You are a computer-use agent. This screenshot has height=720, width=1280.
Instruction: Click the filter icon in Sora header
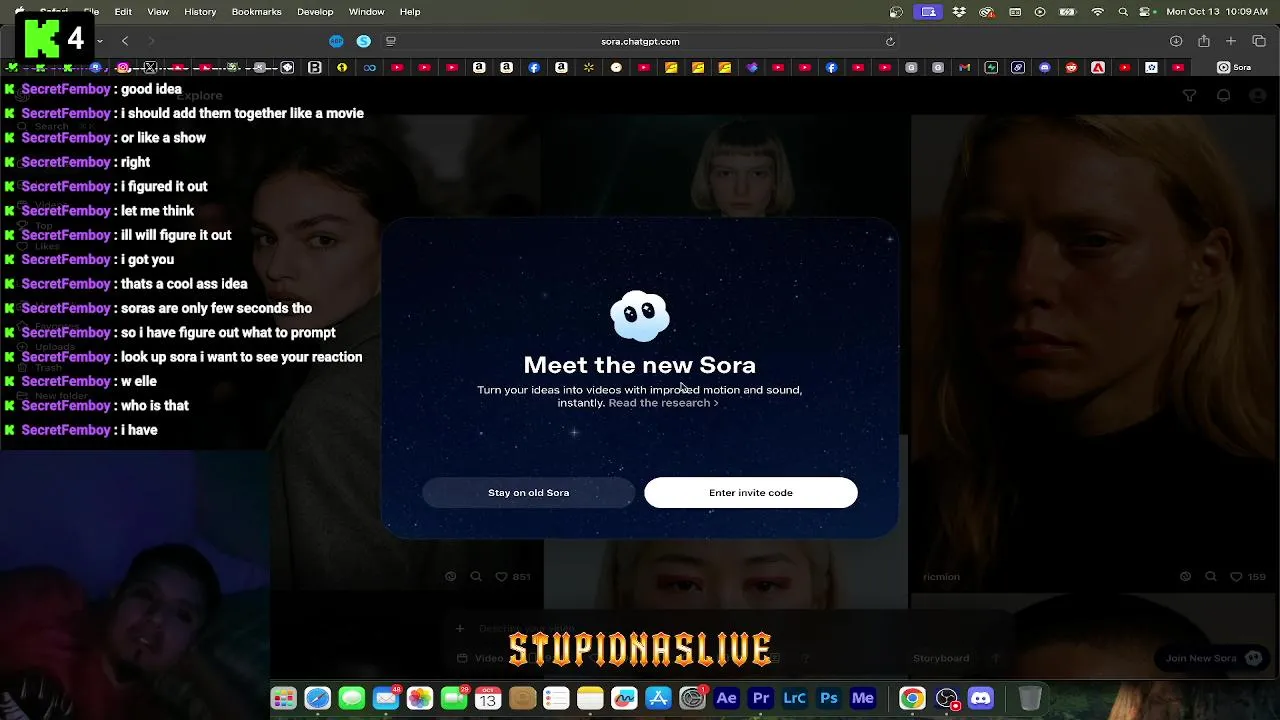(1189, 96)
